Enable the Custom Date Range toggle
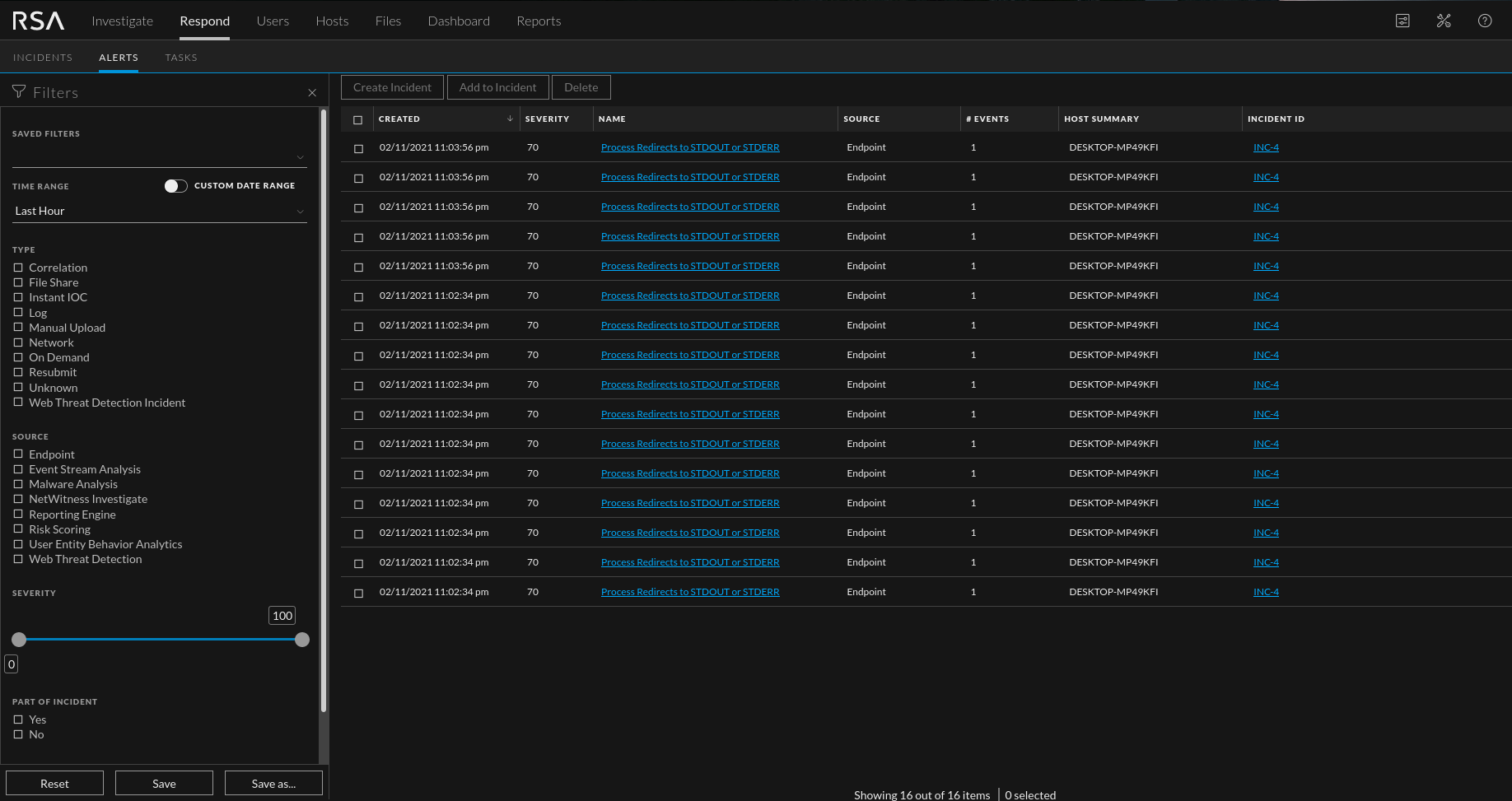This screenshot has height=801, width=1512. (x=175, y=186)
